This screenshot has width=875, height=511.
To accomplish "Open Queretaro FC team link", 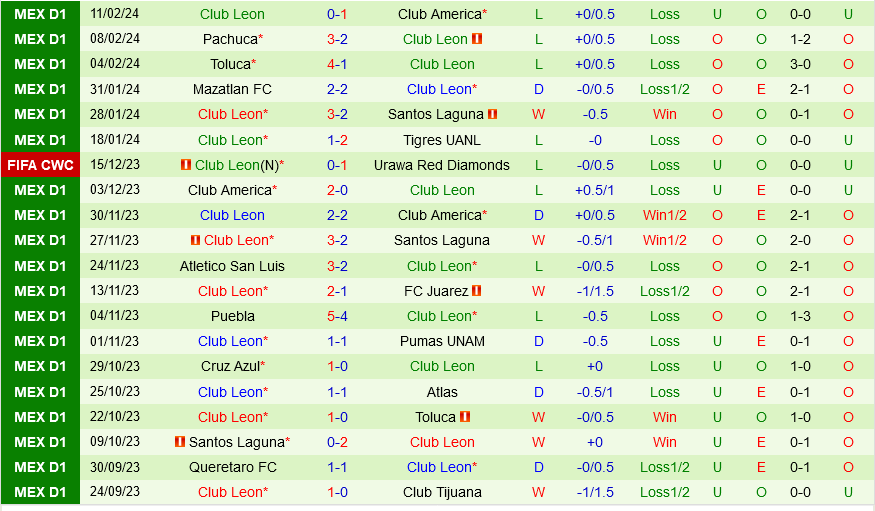I will point(232,467).
